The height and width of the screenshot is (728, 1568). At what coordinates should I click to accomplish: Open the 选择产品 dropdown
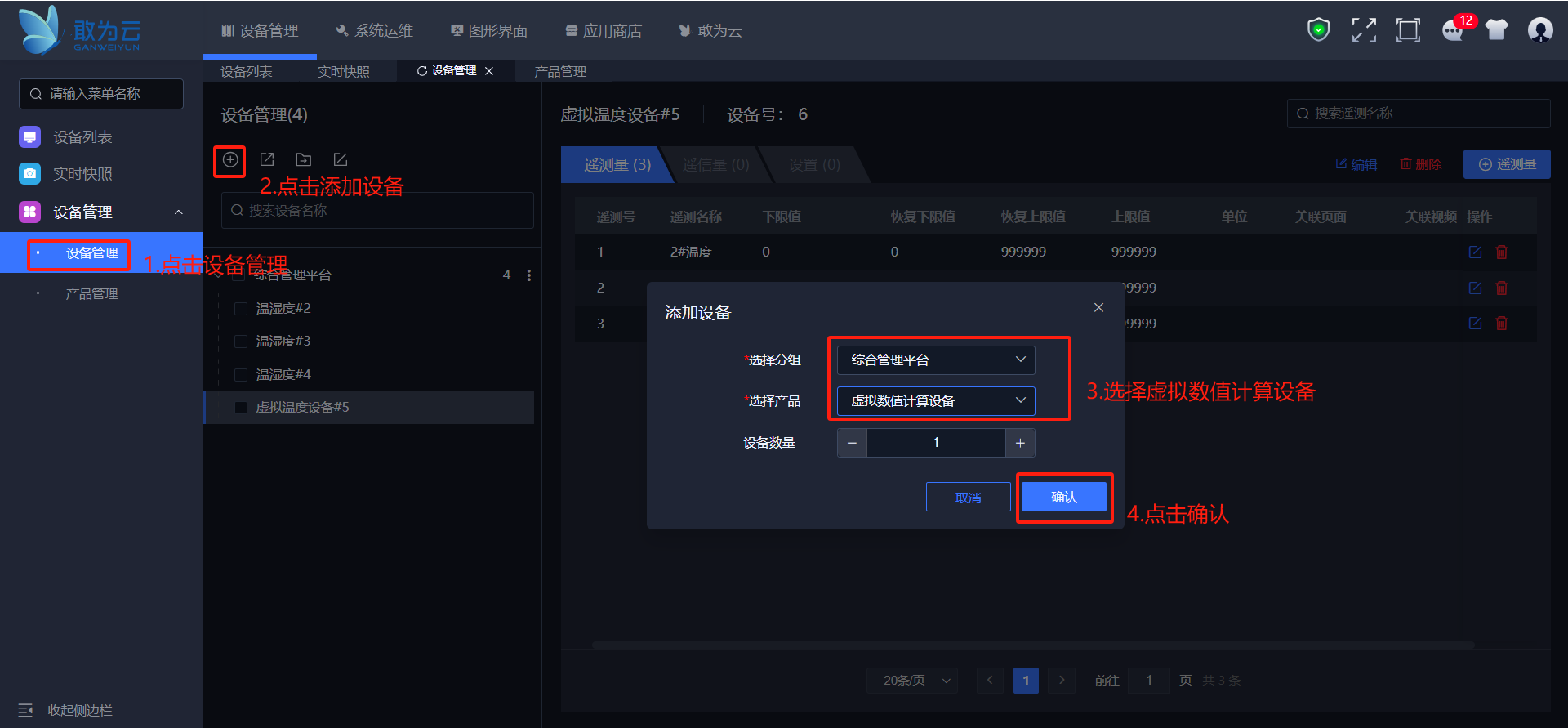coord(936,400)
